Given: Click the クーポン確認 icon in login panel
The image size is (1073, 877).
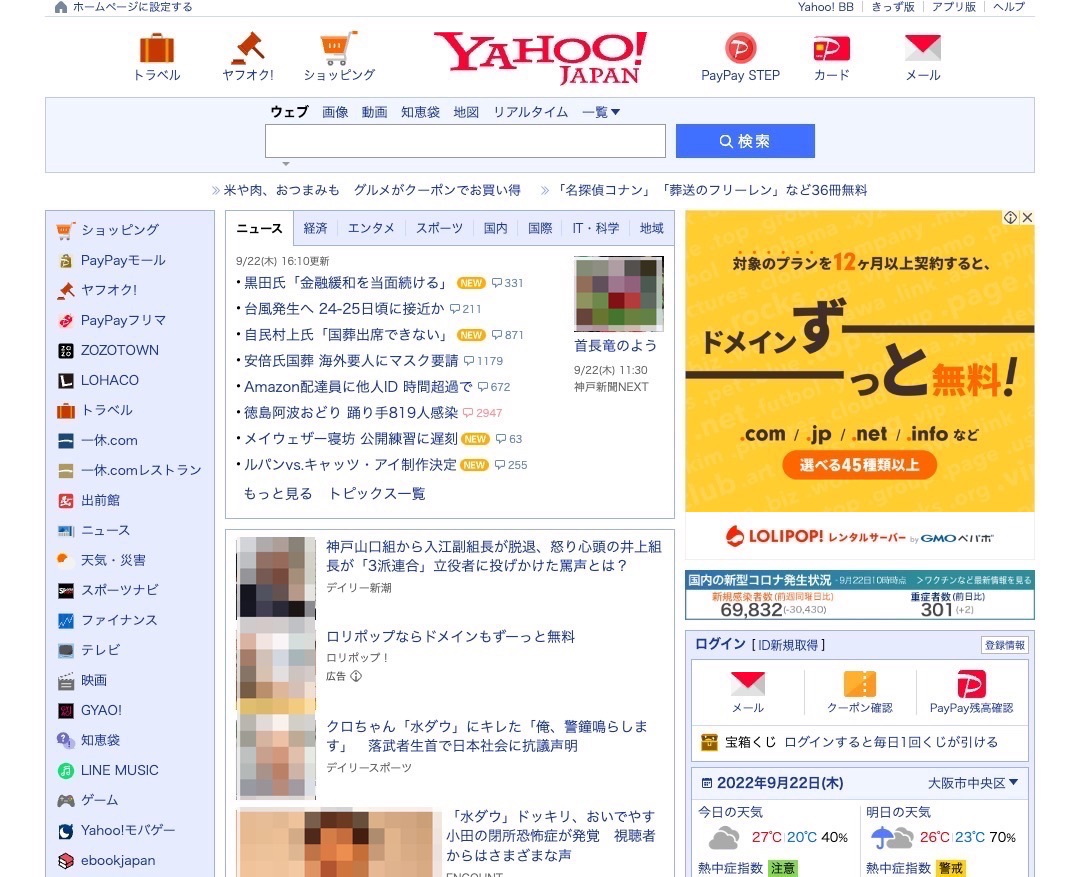Looking at the screenshot, I should coord(860,684).
